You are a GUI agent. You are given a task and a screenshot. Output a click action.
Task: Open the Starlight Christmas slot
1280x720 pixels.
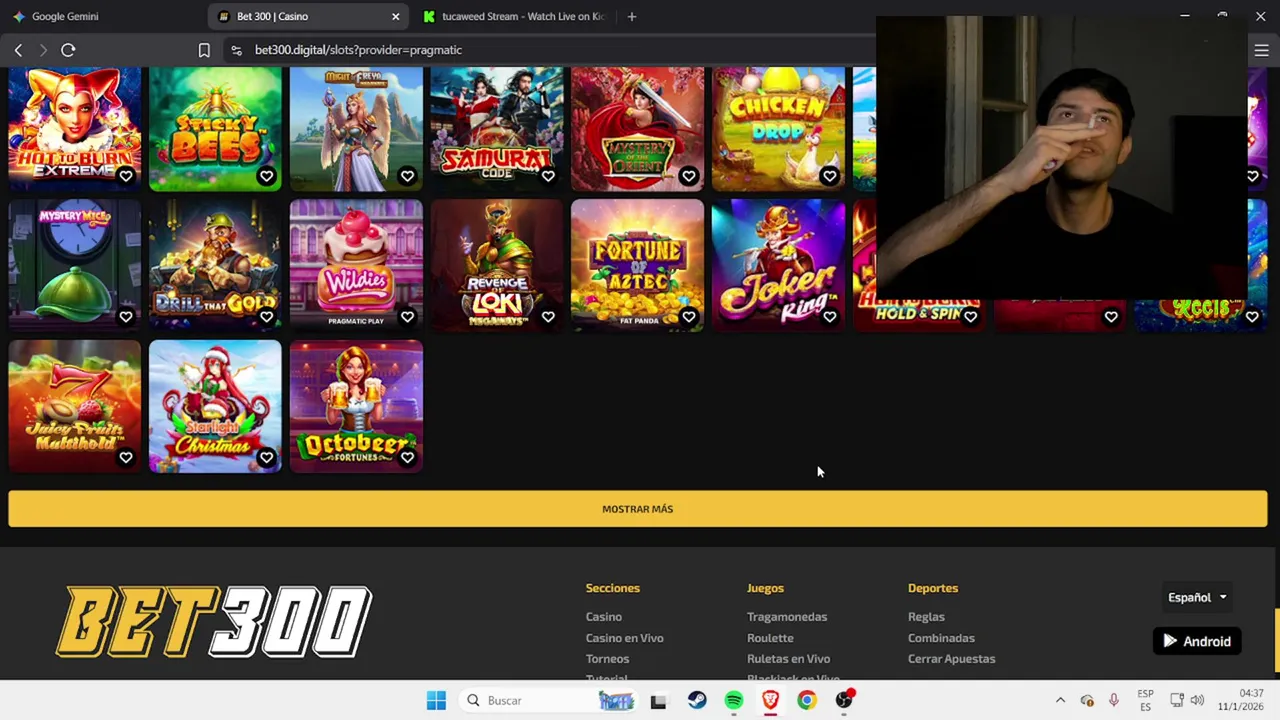[215, 406]
